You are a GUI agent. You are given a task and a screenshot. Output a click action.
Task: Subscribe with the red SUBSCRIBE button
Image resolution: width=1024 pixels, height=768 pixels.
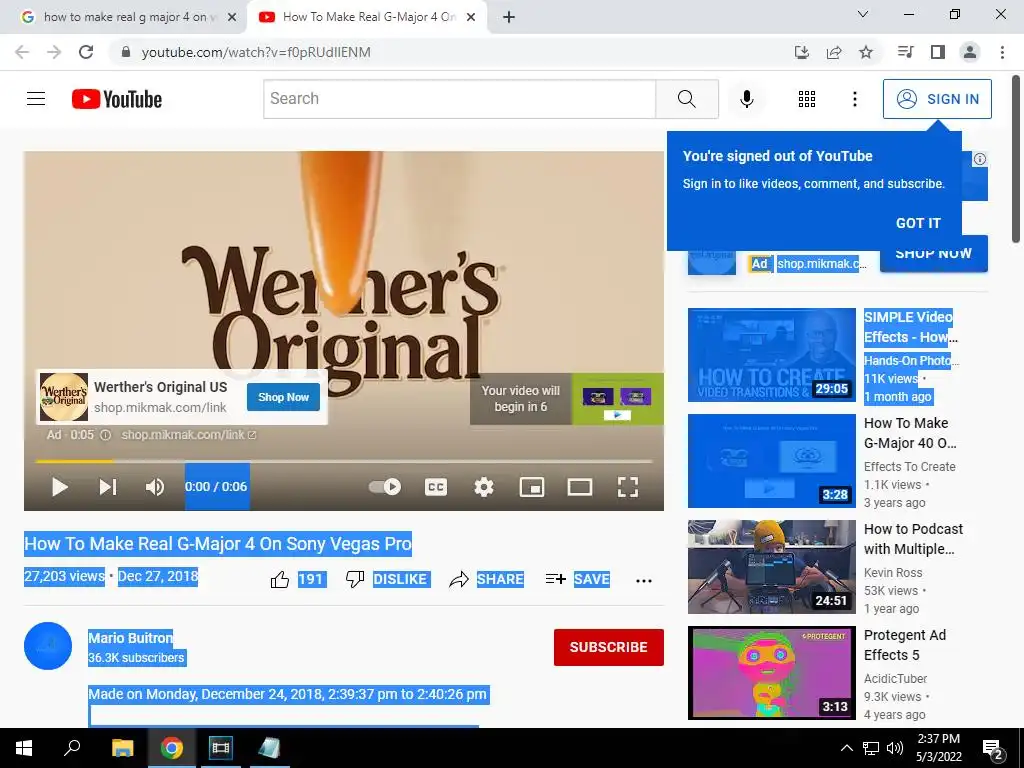(x=609, y=647)
